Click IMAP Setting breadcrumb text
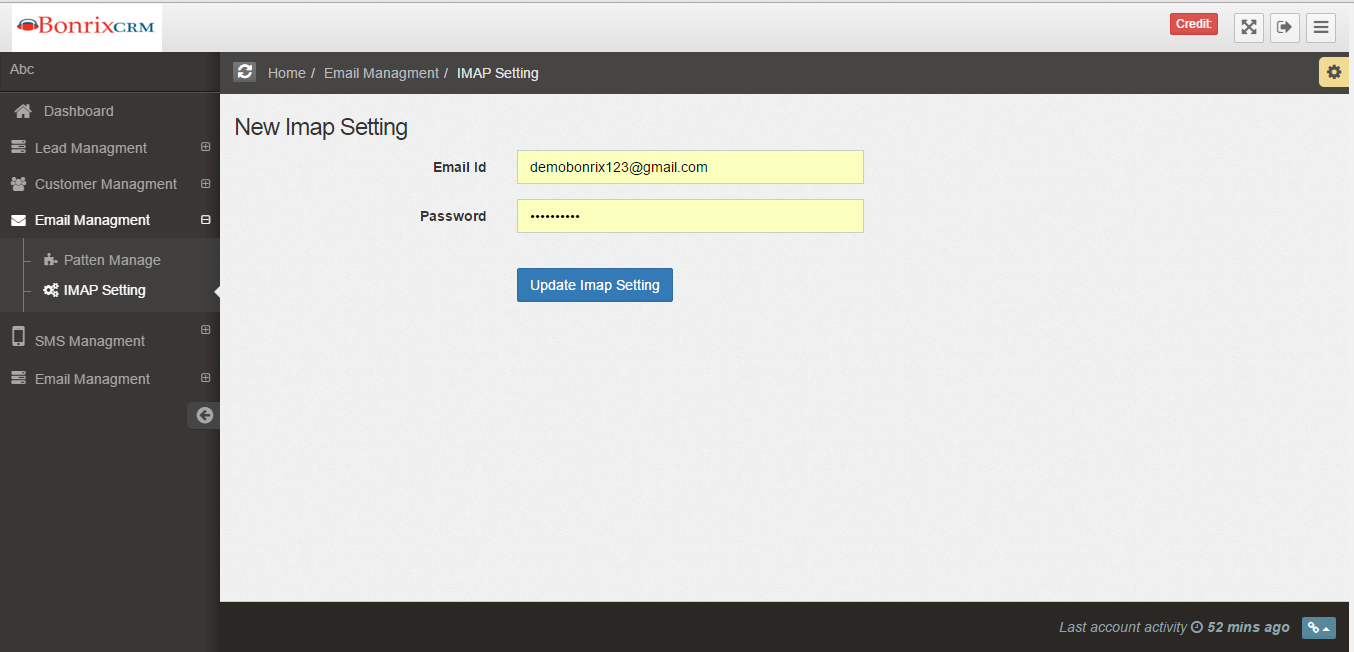Image resolution: width=1354 pixels, height=652 pixels. coord(498,73)
